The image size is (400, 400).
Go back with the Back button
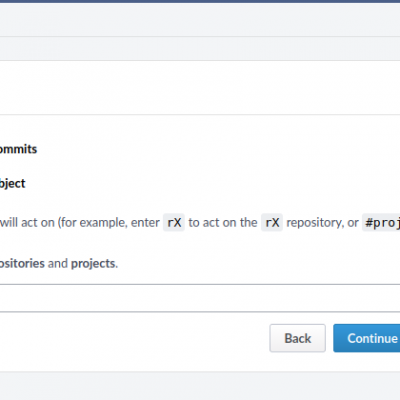tap(297, 338)
